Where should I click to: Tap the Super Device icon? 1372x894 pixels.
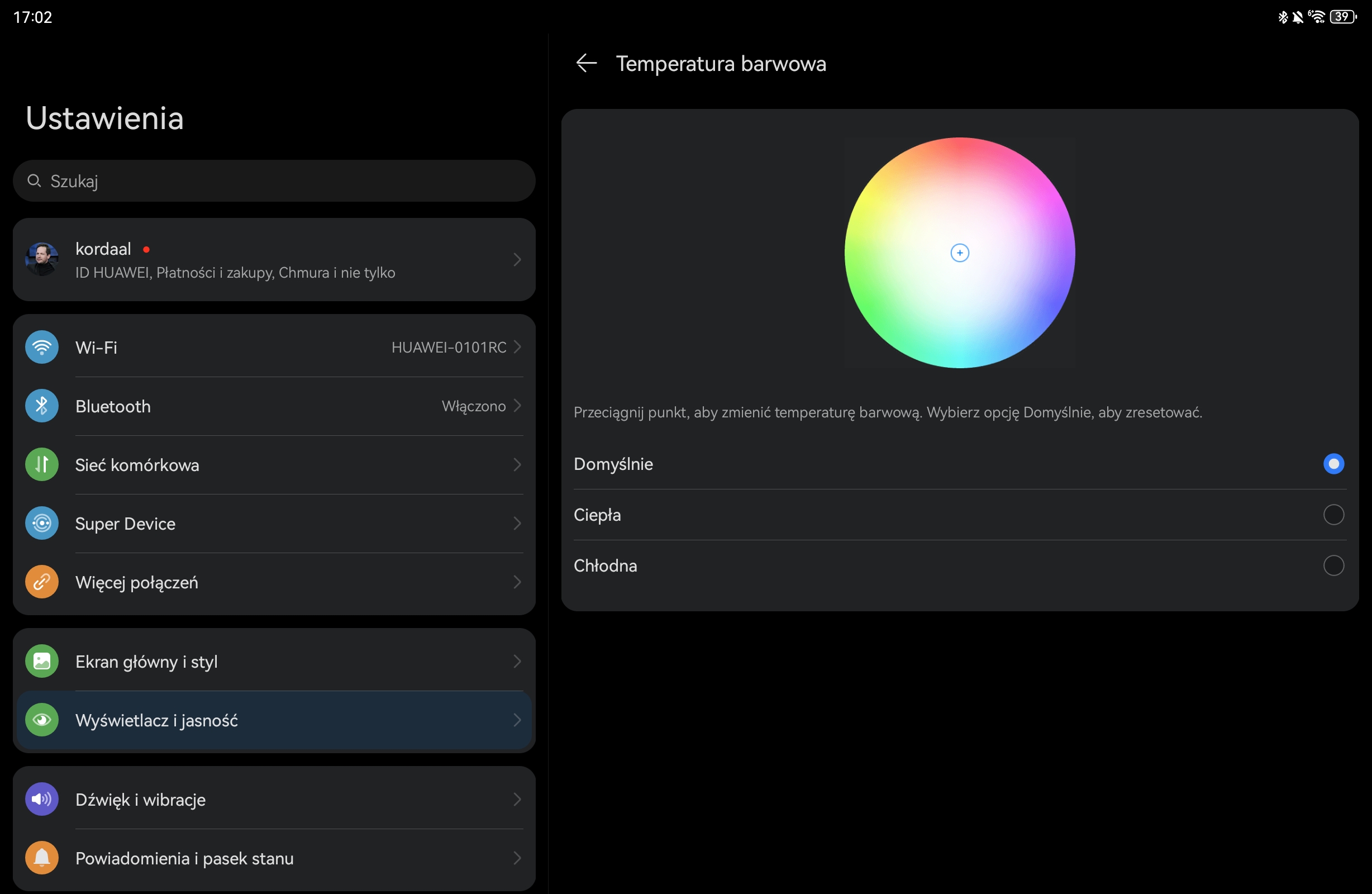(x=41, y=523)
